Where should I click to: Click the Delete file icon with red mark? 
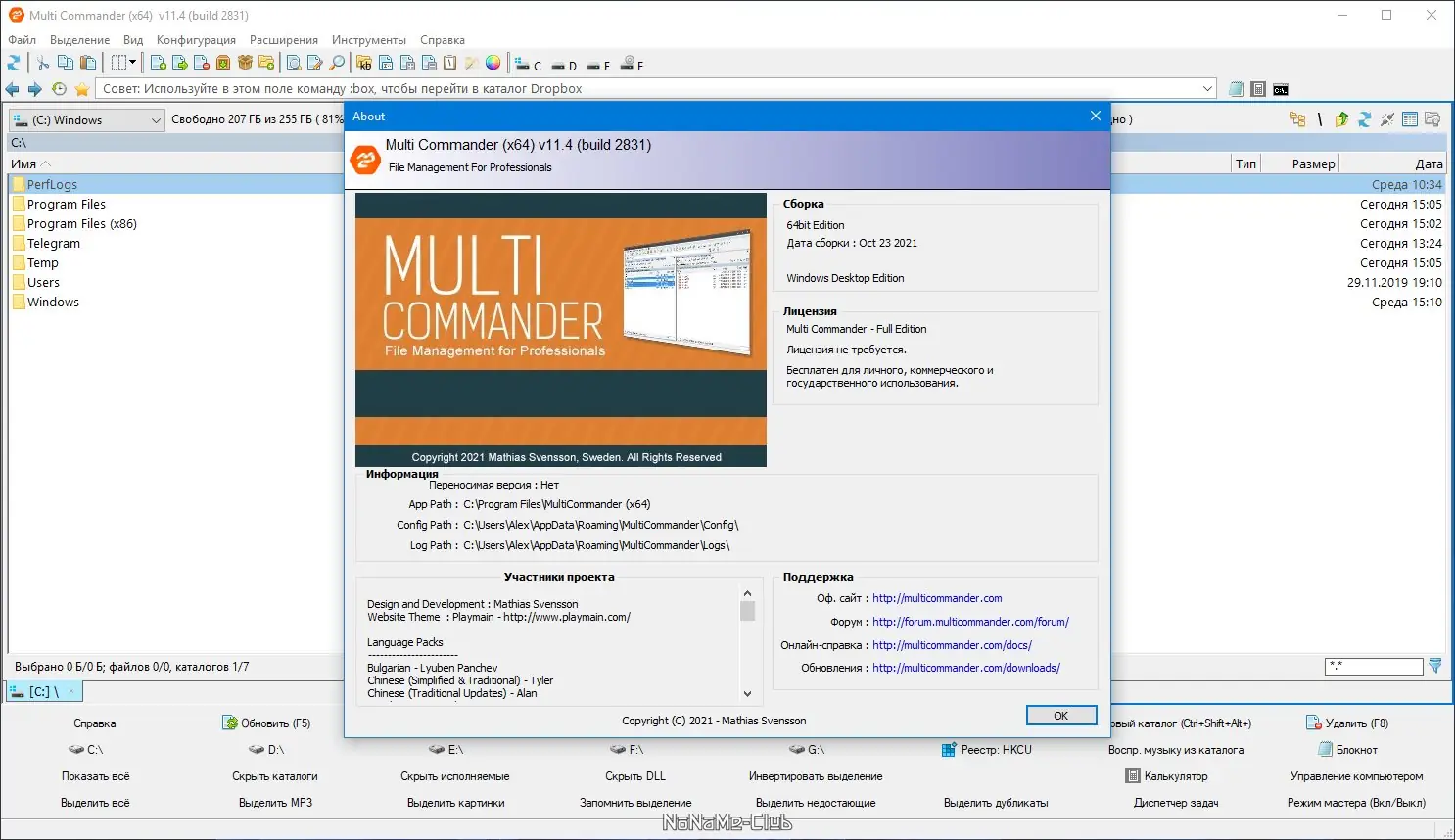point(202,63)
